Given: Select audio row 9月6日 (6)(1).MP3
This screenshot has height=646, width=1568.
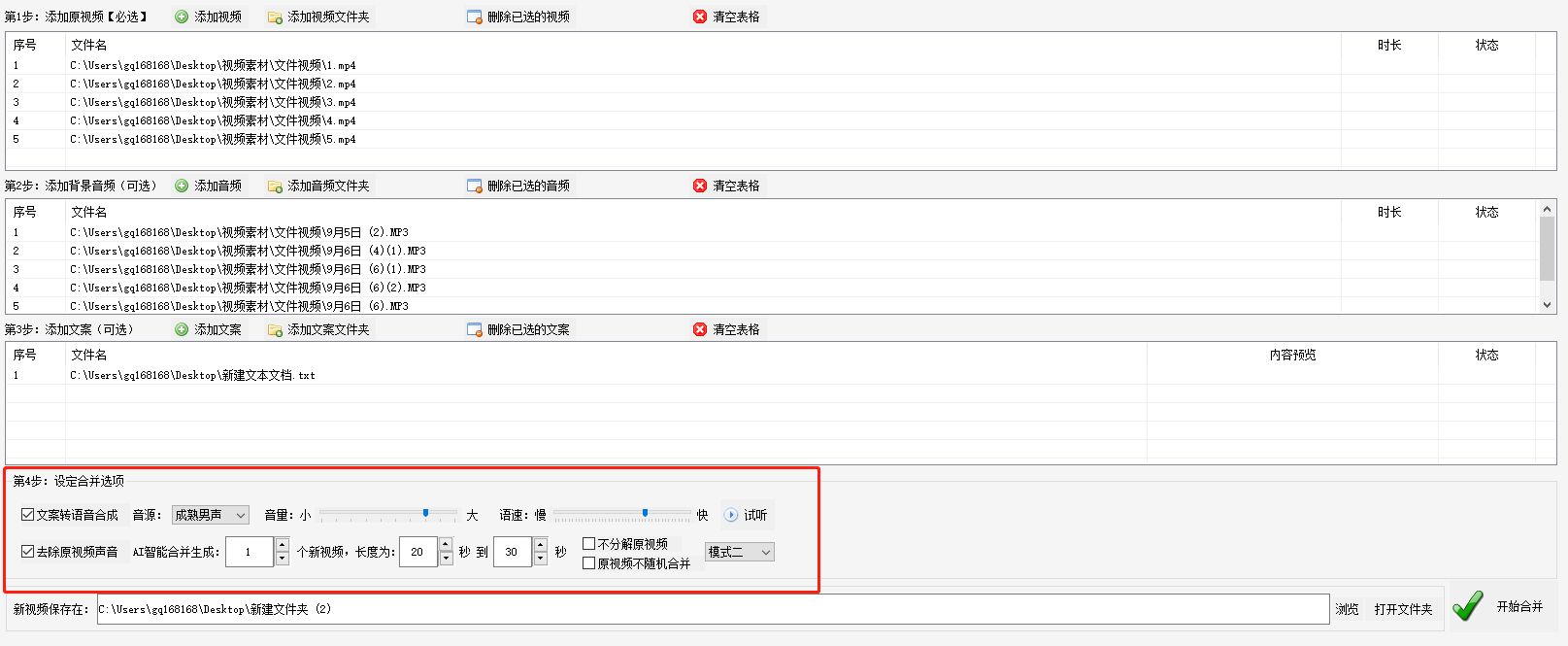Looking at the screenshot, I should (x=773, y=269).
